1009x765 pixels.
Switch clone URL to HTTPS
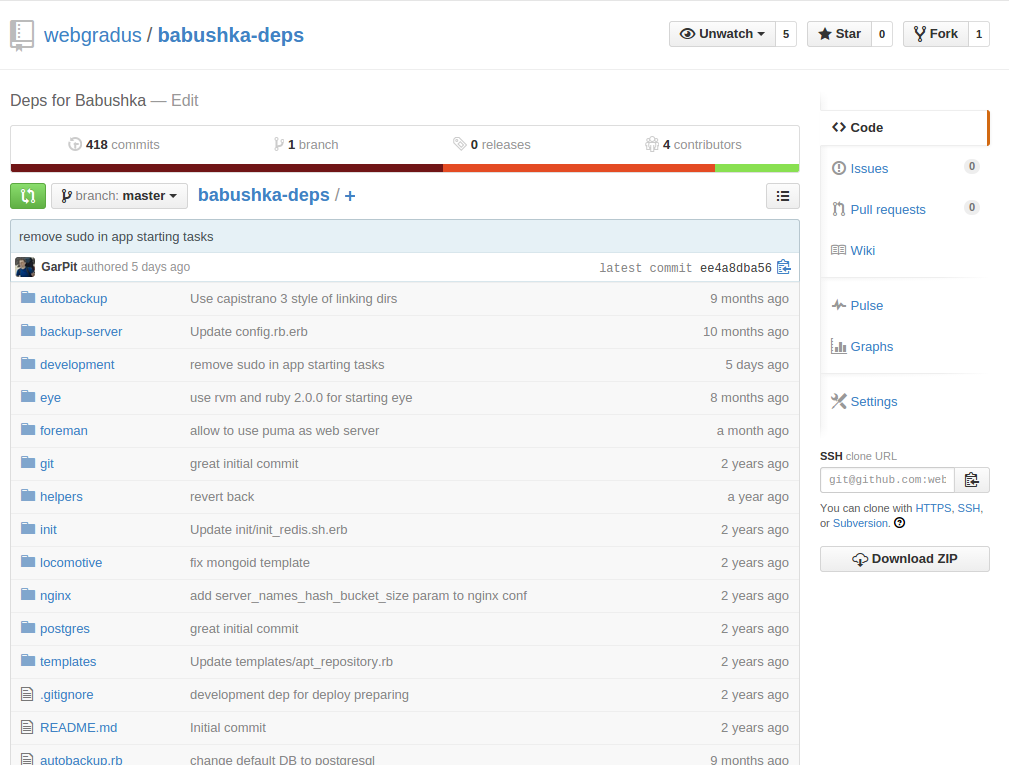pos(933,508)
